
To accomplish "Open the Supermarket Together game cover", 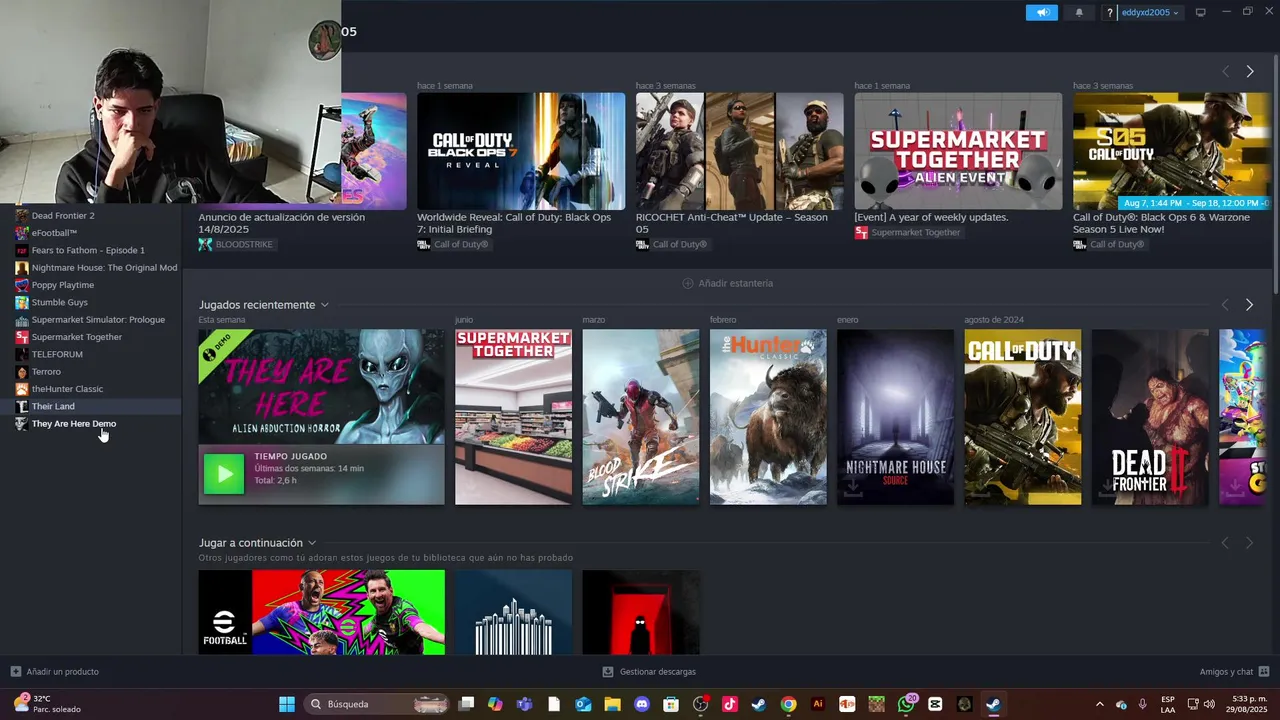I will 513,417.
